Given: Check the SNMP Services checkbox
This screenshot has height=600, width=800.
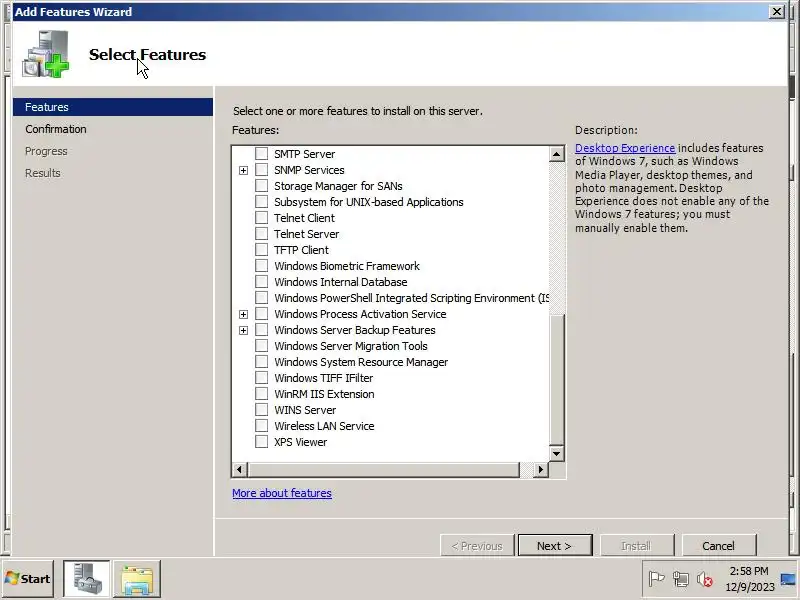Looking at the screenshot, I should pyautogui.click(x=261, y=169).
